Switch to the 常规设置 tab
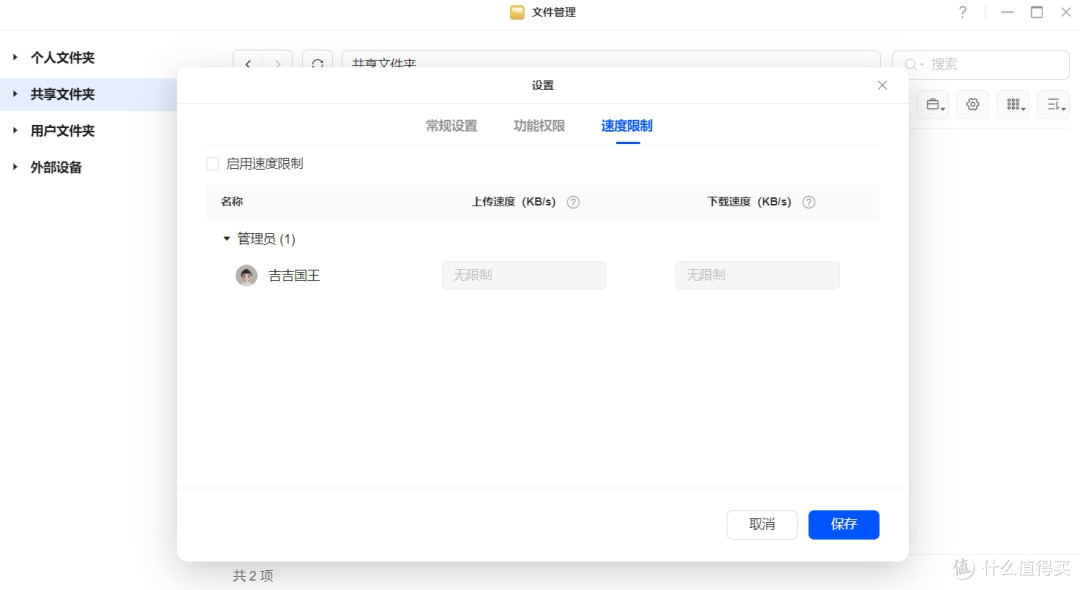 (x=451, y=126)
